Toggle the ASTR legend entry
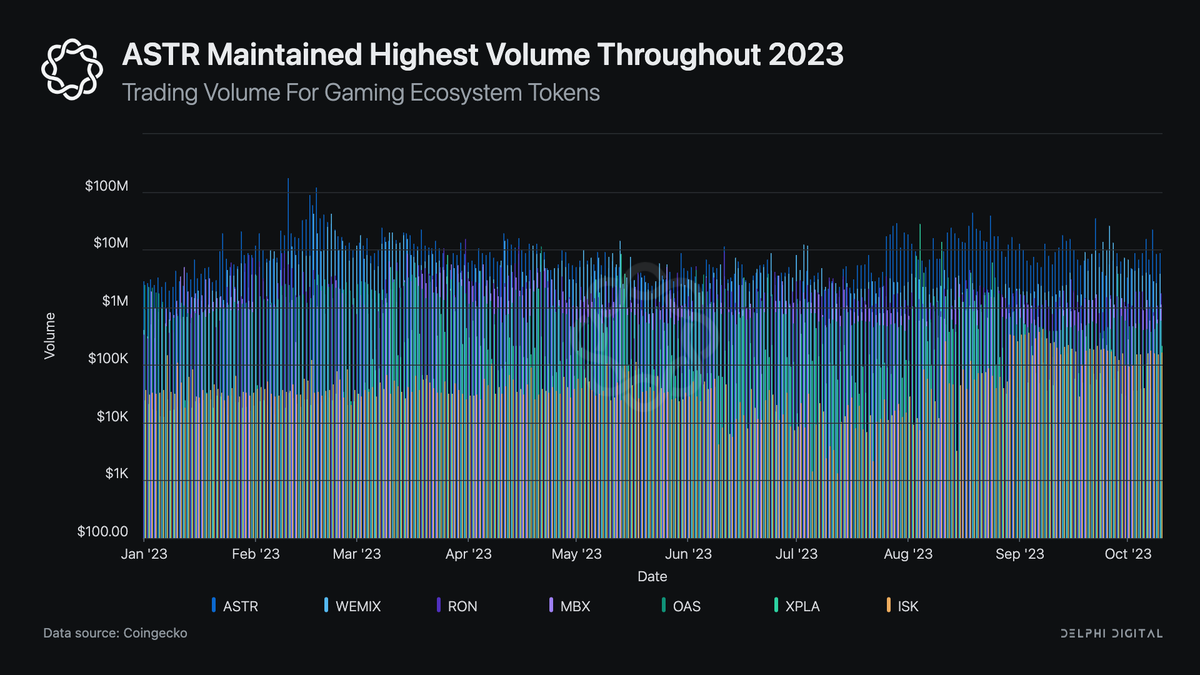Screen dimensions: 1200x675 tap(234, 606)
